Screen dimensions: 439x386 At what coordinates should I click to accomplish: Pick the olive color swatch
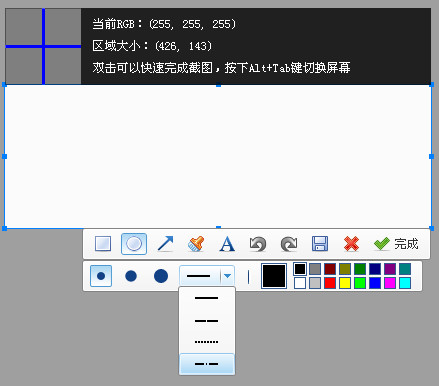coord(345,269)
